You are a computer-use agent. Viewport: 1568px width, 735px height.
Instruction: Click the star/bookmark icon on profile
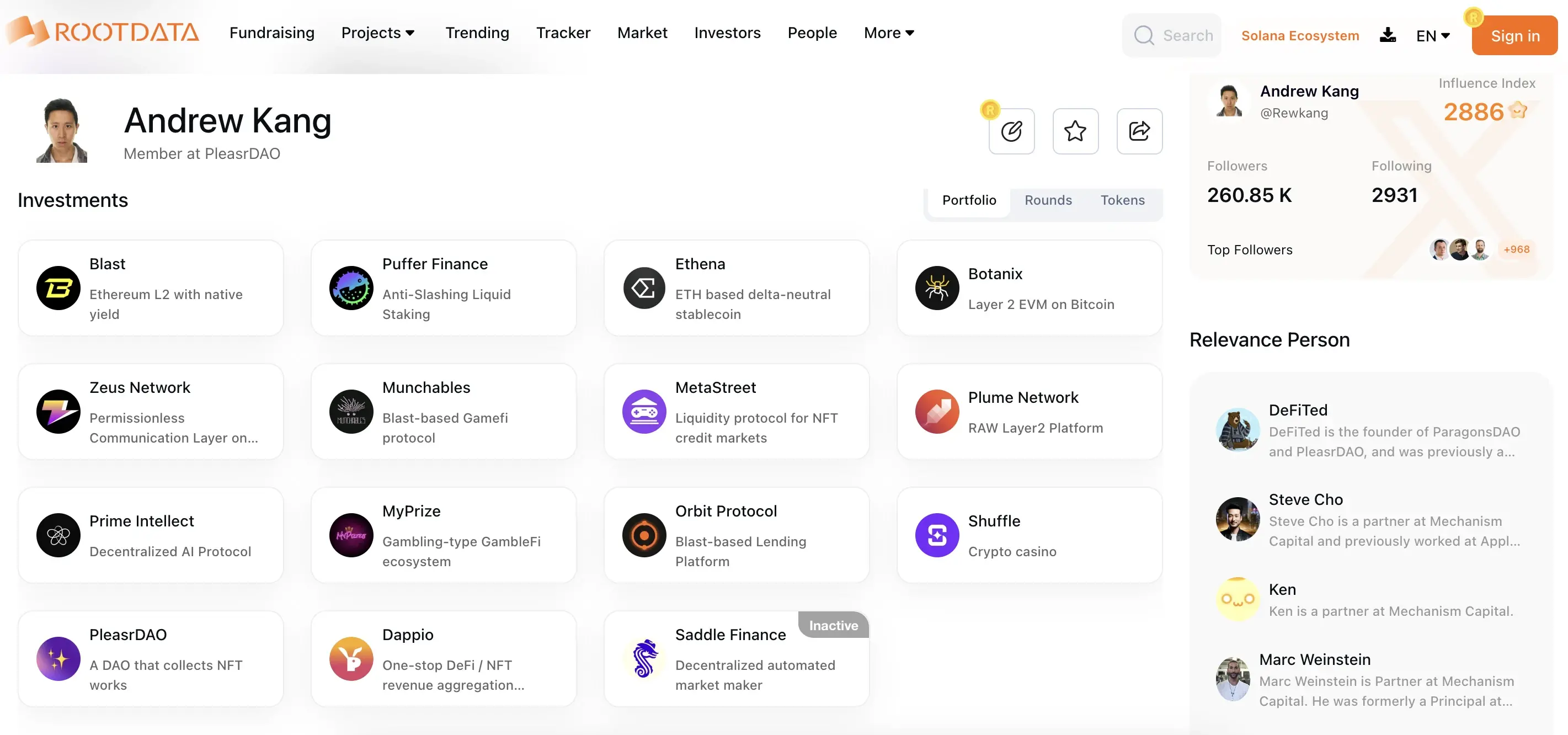(1075, 130)
